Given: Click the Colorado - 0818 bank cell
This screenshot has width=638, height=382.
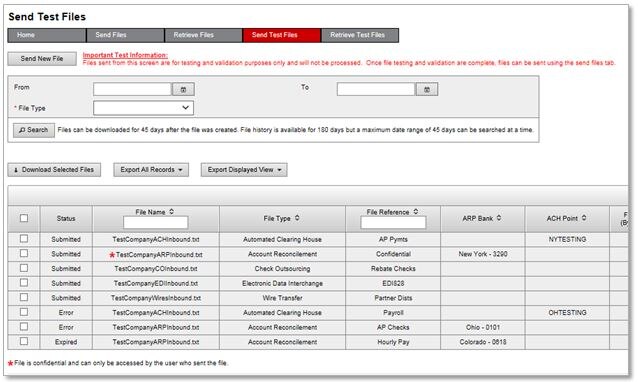Looking at the screenshot, I should click(x=483, y=342).
